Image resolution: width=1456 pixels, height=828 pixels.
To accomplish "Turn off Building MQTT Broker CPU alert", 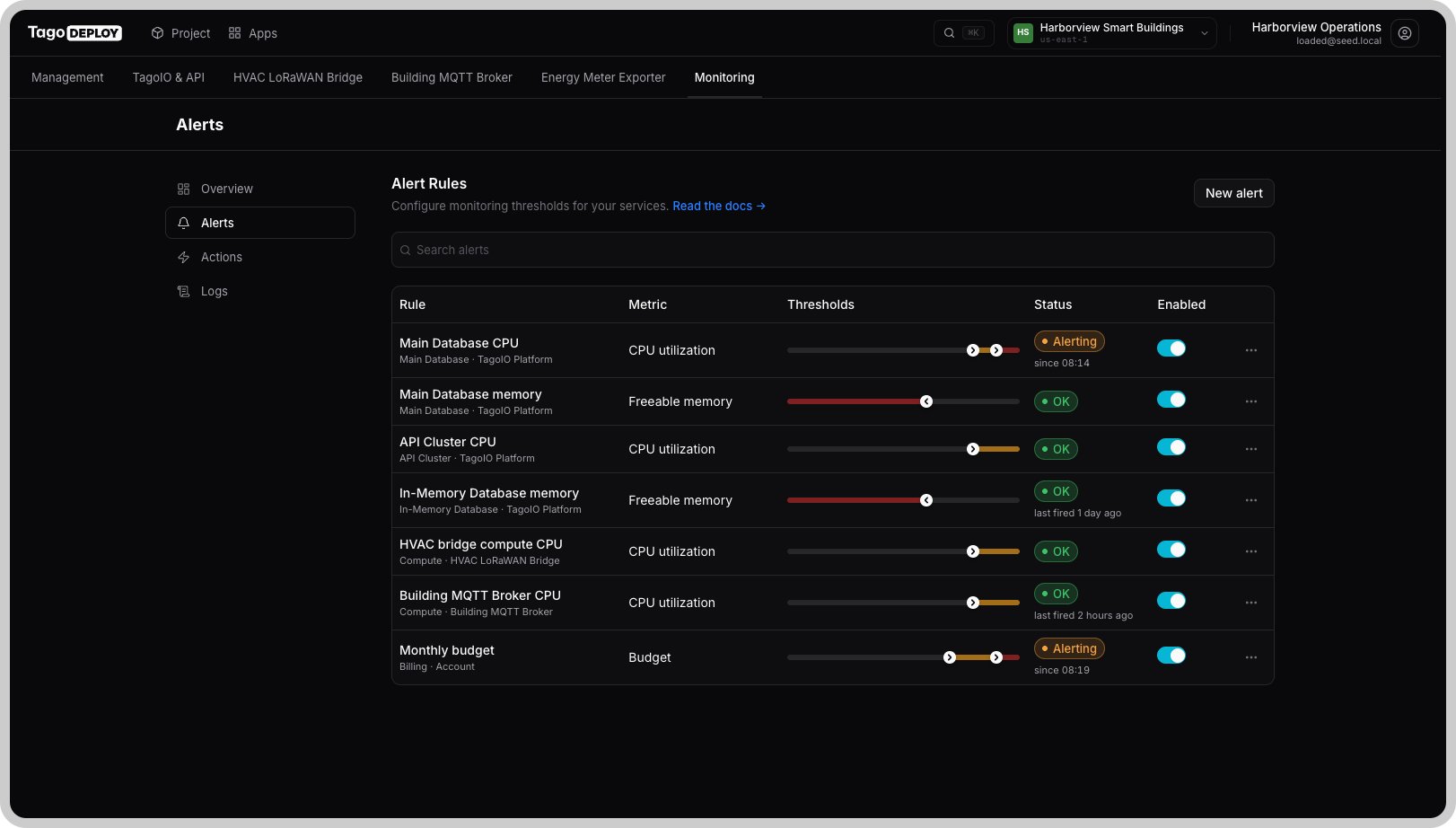I will click(x=1171, y=601).
